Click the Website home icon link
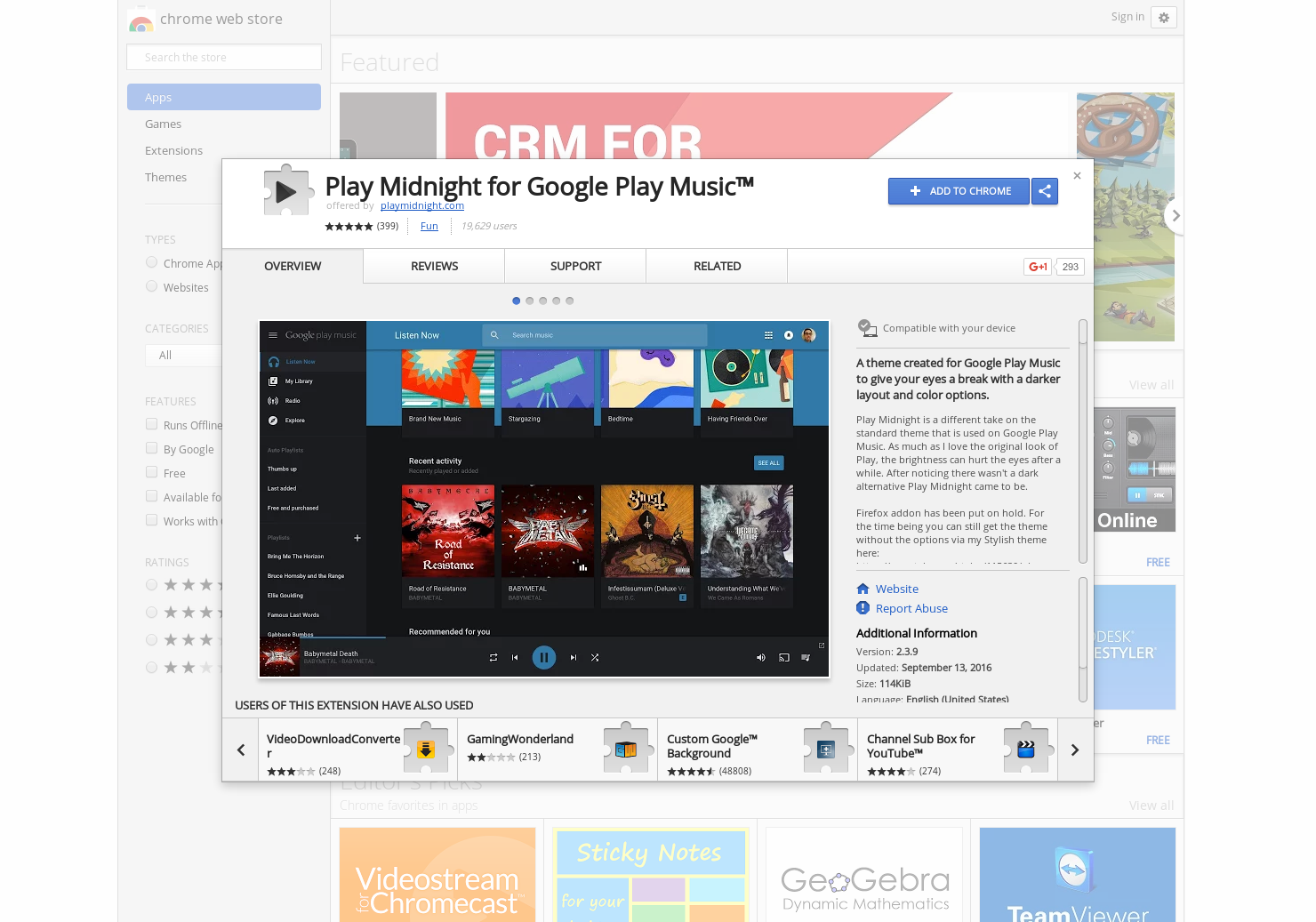Screen dimensions: 1316x922 [863, 589]
